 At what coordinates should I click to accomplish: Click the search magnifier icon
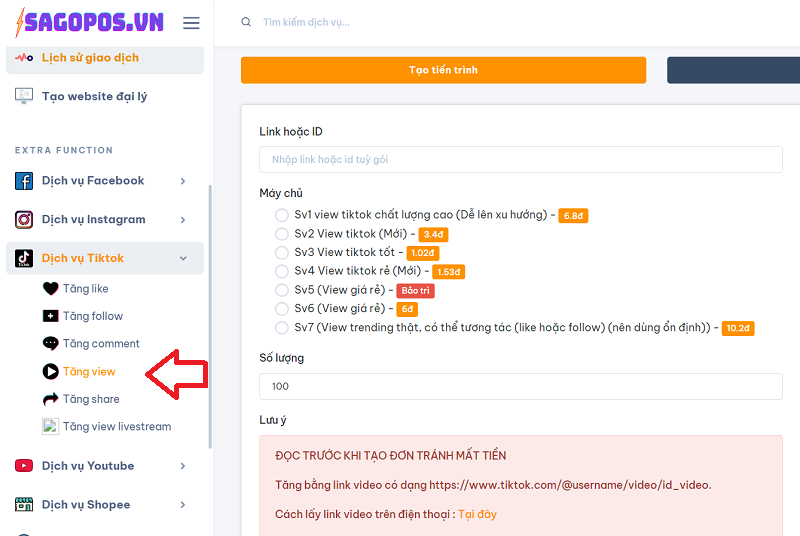tap(245, 22)
